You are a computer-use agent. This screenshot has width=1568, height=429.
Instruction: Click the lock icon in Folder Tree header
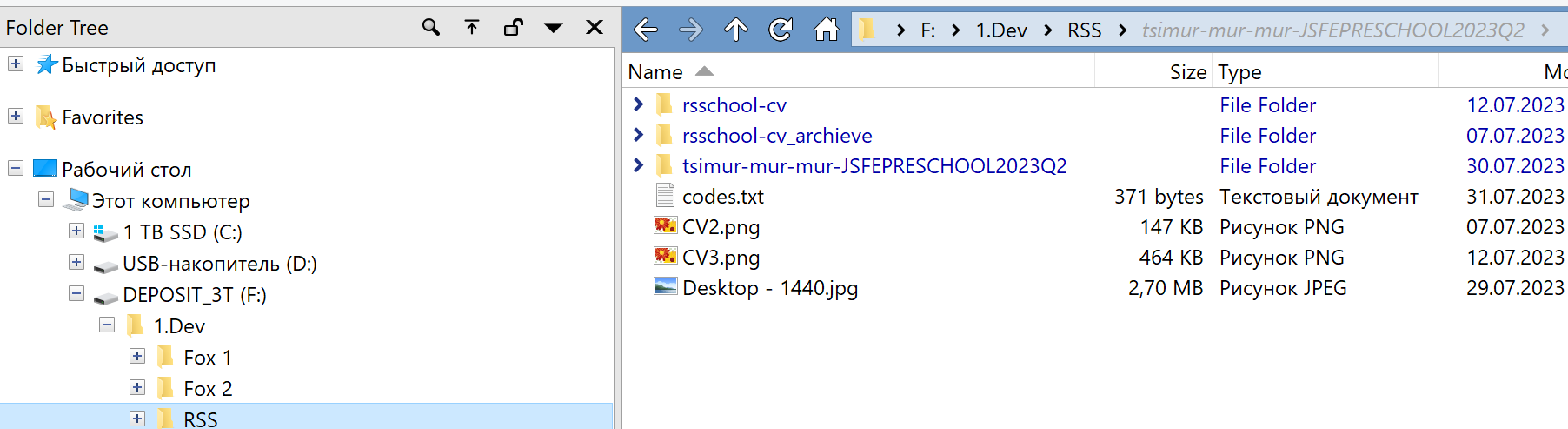[513, 28]
